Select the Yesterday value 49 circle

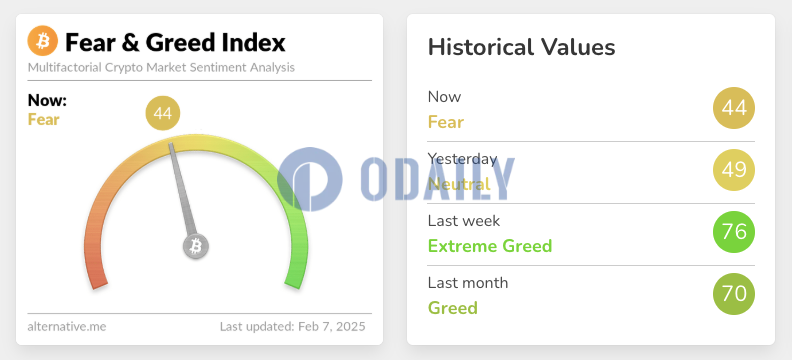point(734,170)
